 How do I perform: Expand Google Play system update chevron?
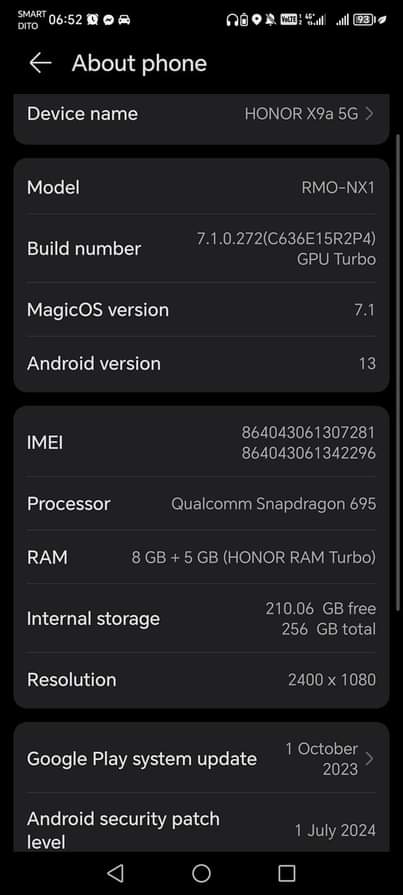point(369,759)
